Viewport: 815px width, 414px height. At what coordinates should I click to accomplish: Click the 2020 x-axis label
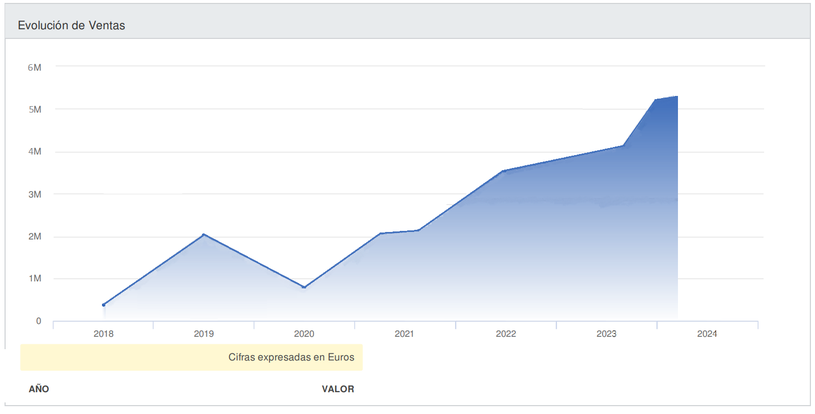[x=304, y=334]
